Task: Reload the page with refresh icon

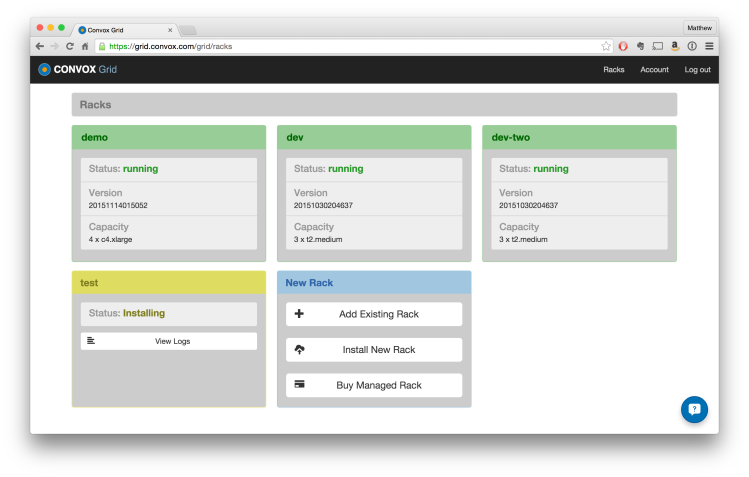Action: (70, 46)
